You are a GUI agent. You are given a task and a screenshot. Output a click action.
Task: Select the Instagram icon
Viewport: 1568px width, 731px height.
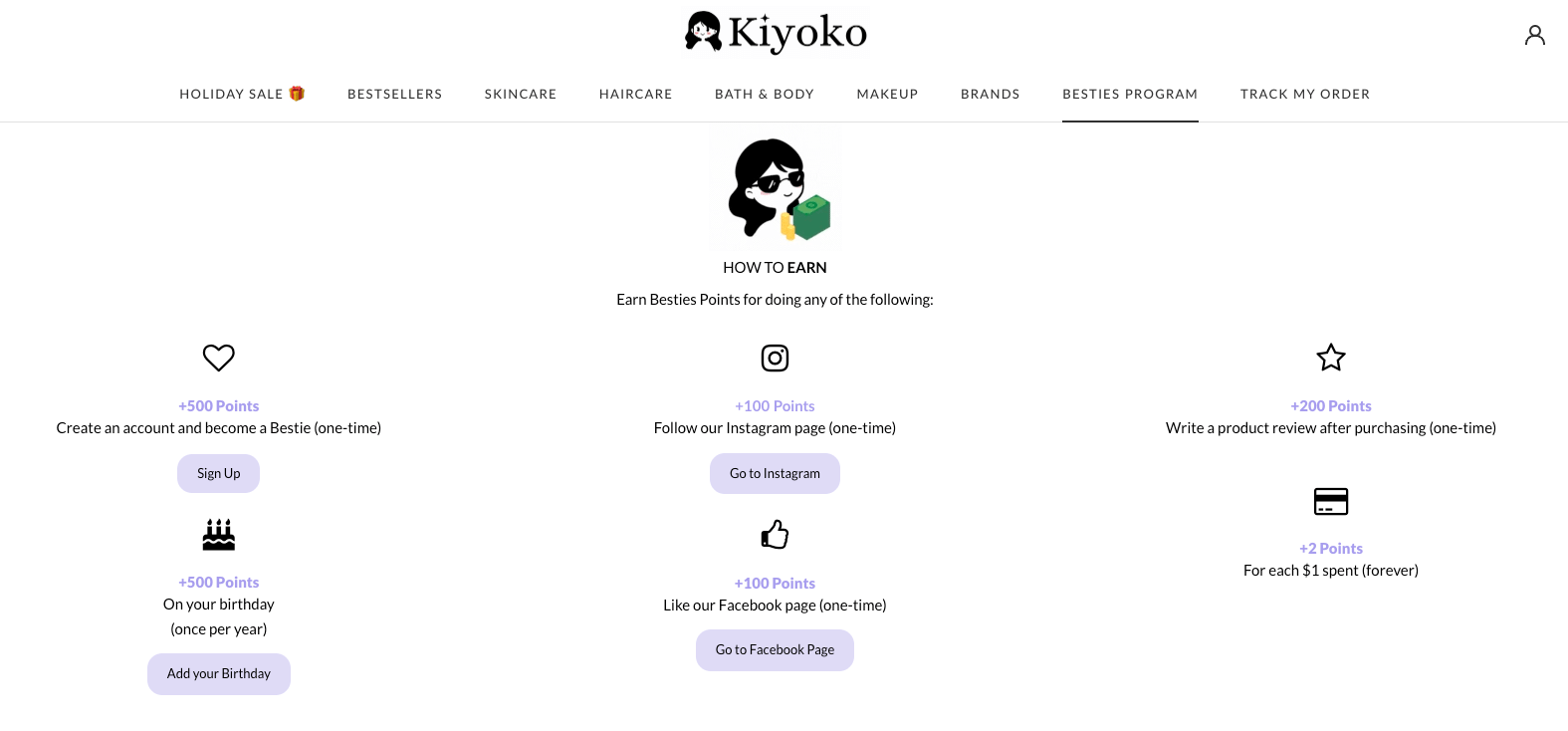775,358
